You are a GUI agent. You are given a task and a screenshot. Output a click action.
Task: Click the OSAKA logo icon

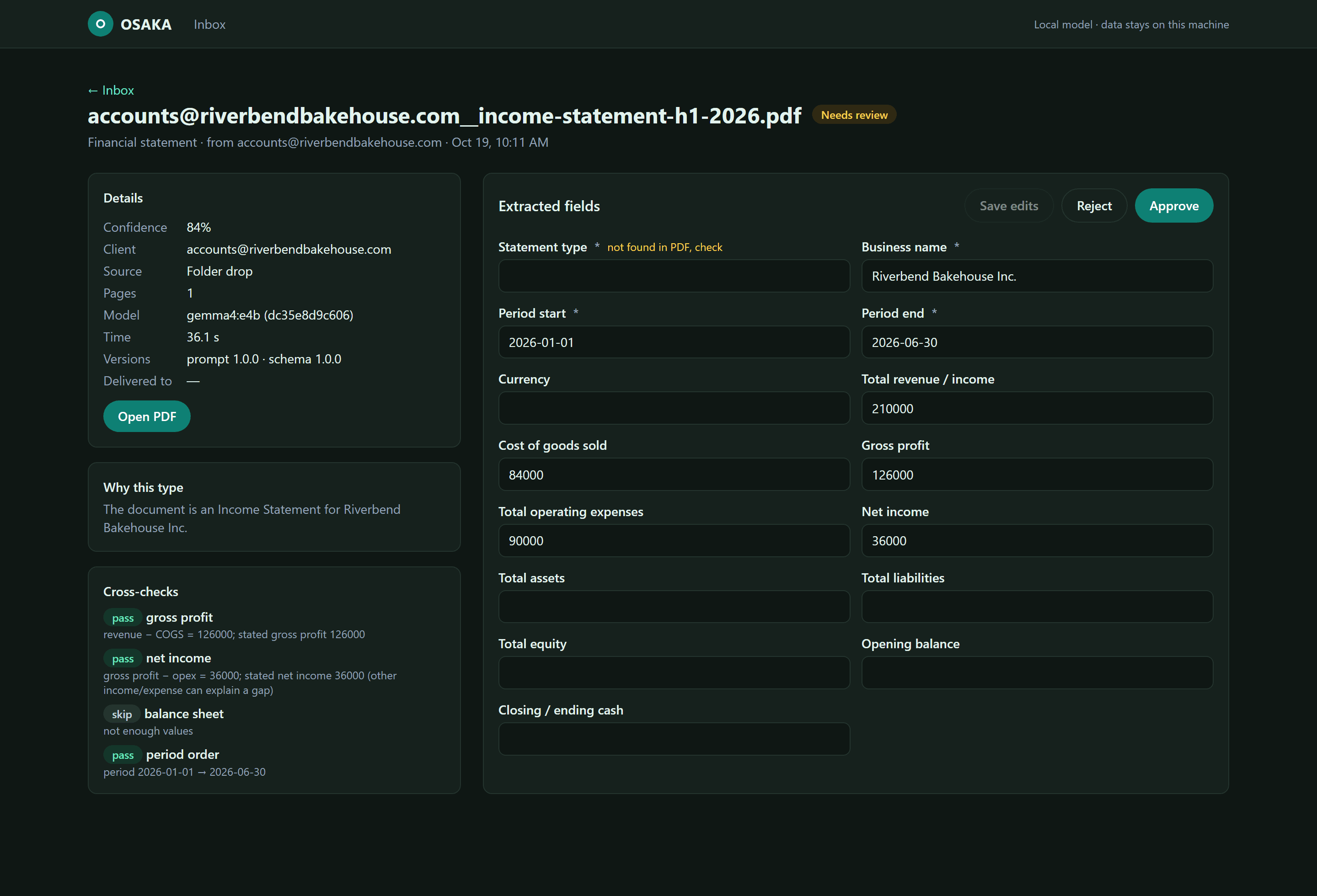pos(100,24)
